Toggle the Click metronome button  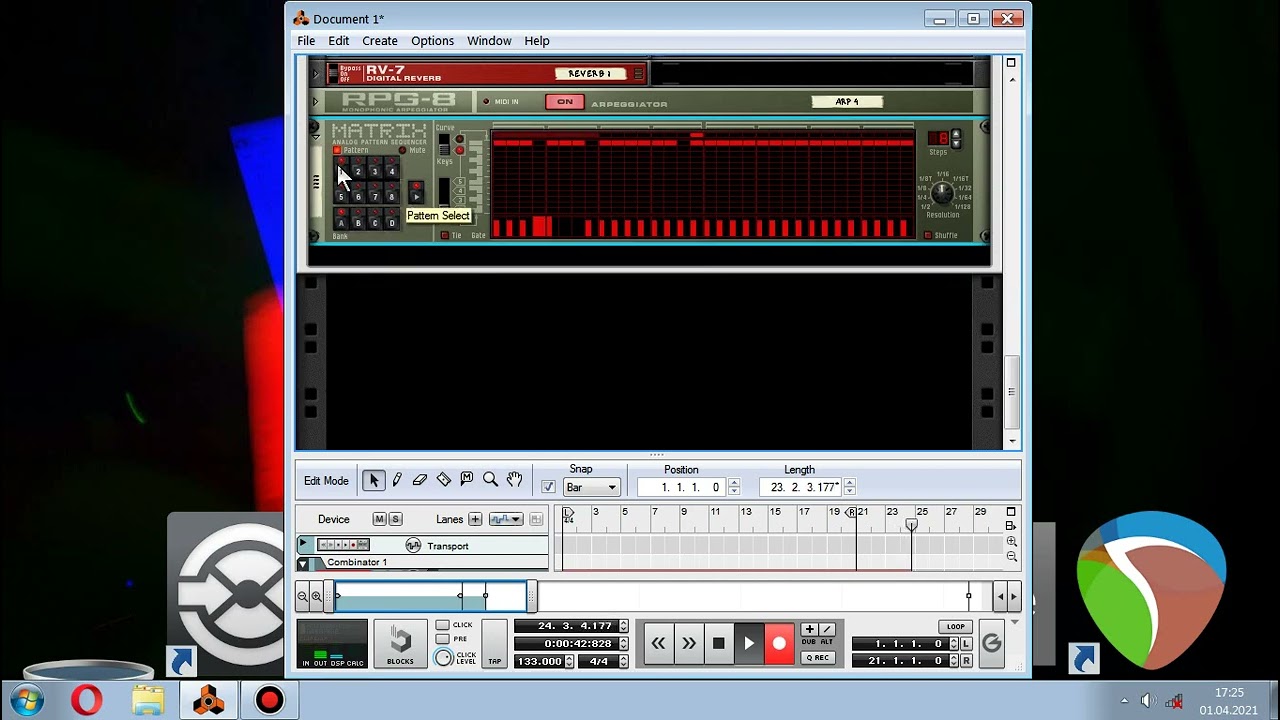click(x=443, y=625)
